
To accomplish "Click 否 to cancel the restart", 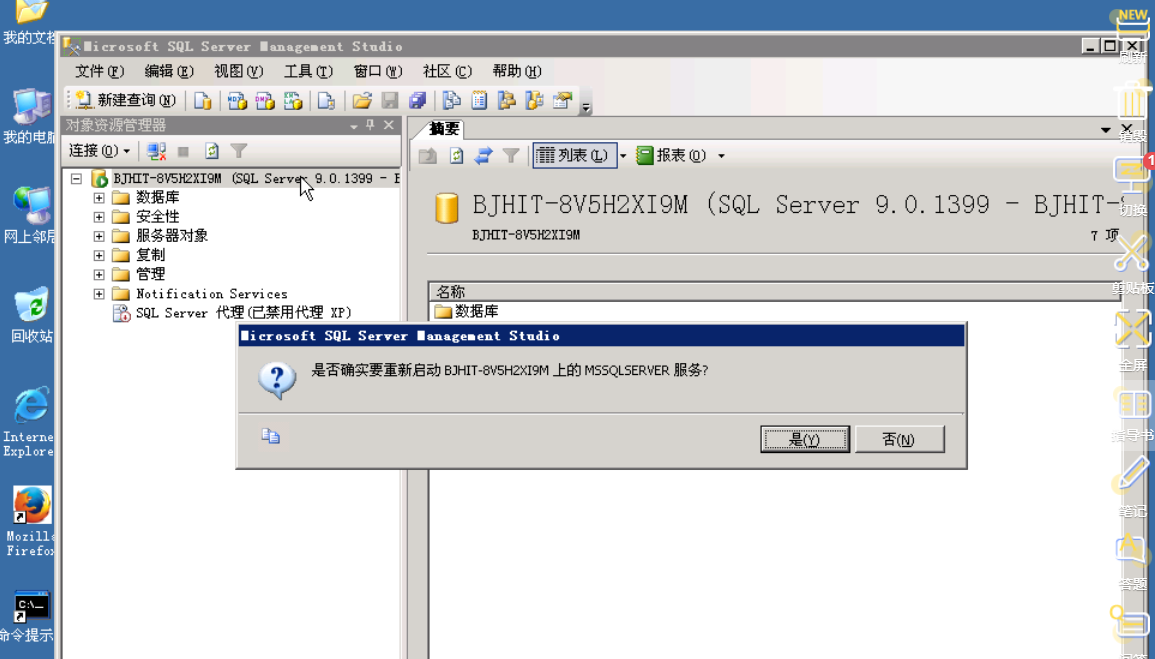I will point(898,438).
